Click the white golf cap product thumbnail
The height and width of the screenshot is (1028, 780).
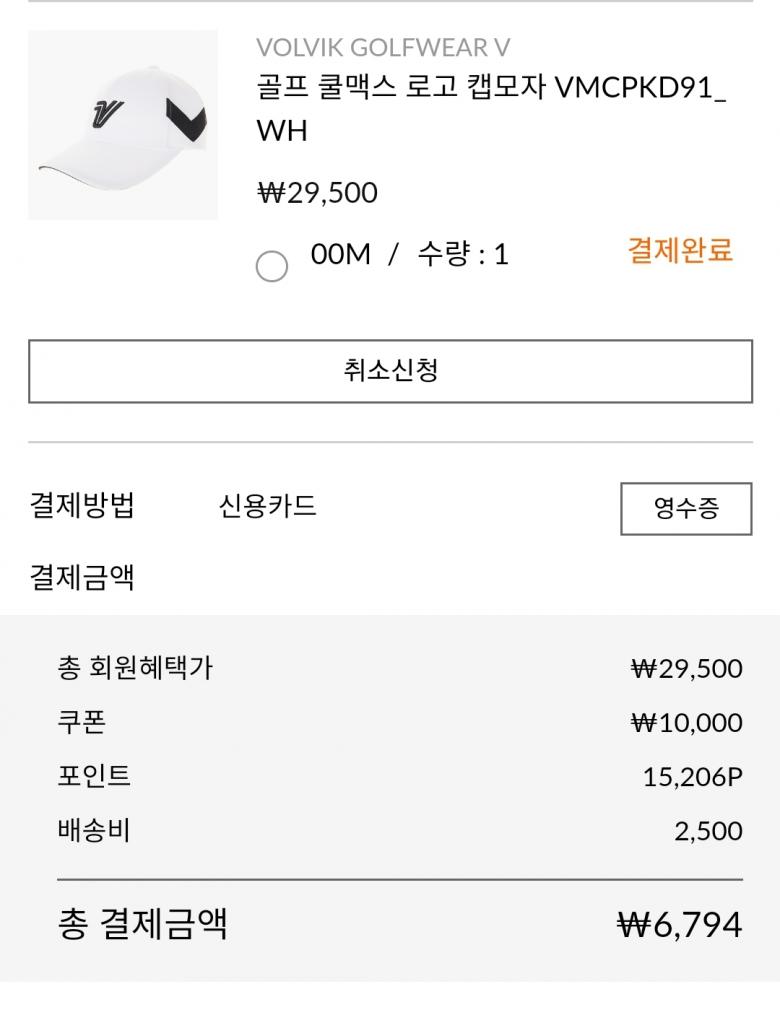pyautogui.click(x=122, y=125)
